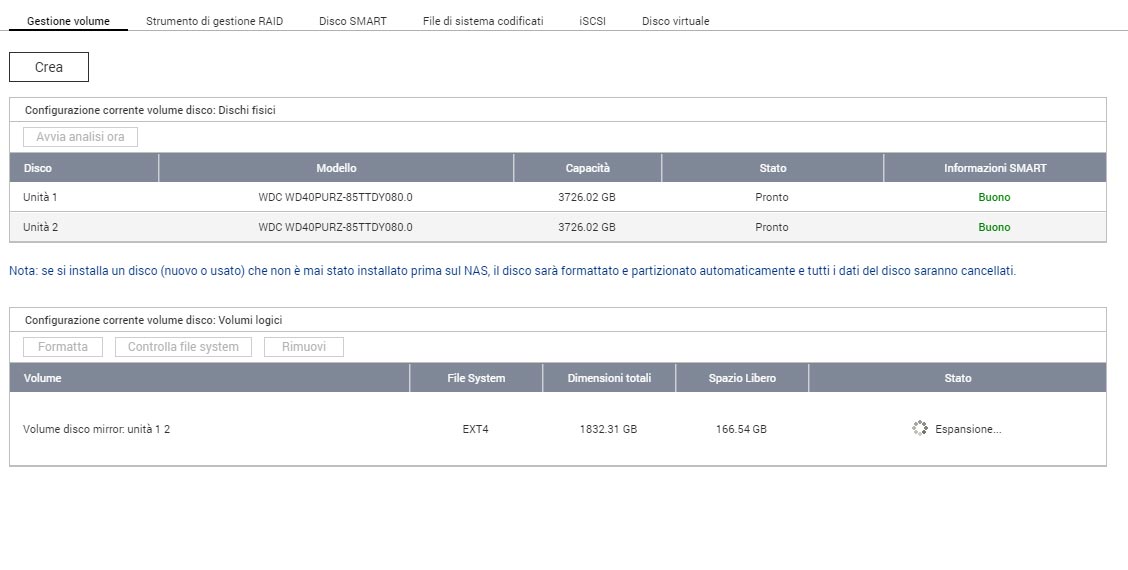Viewport: 1128px width, 570px height.
Task: Go to File di sistema codificati tab
Action: (x=483, y=21)
